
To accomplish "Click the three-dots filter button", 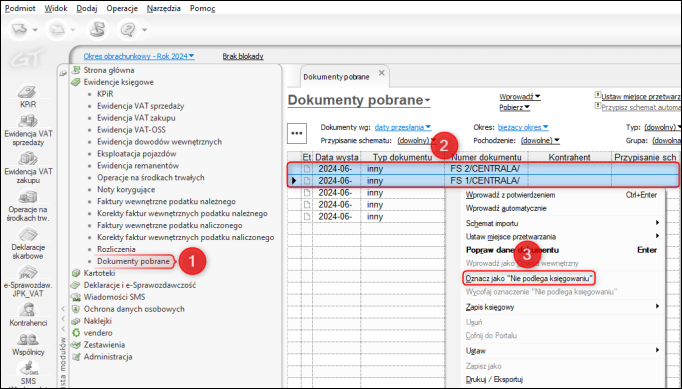I will [x=297, y=133].
